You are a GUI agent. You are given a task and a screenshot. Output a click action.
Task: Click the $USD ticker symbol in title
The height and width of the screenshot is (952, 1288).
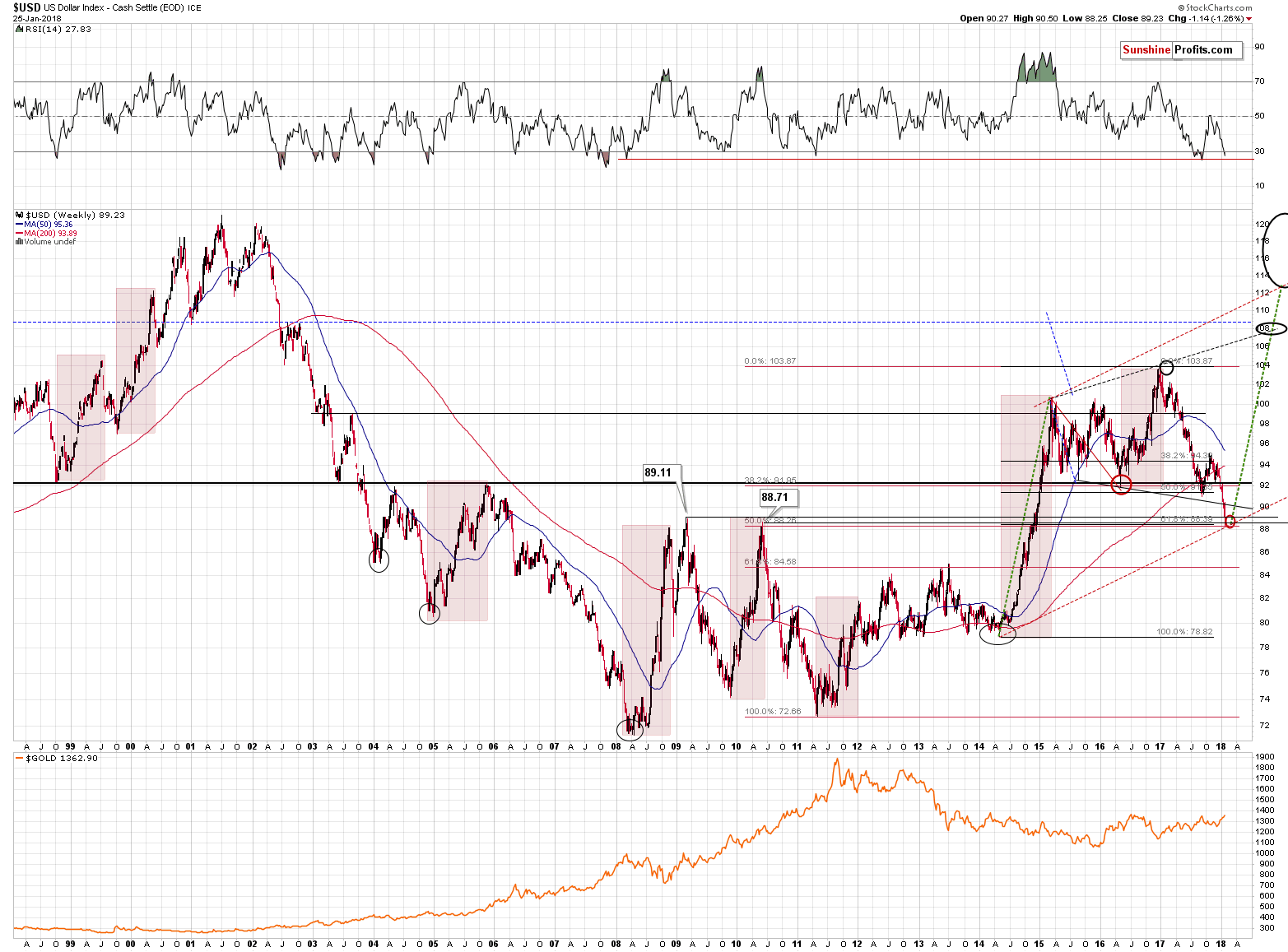pyautogui.click(x=26, y=7)
